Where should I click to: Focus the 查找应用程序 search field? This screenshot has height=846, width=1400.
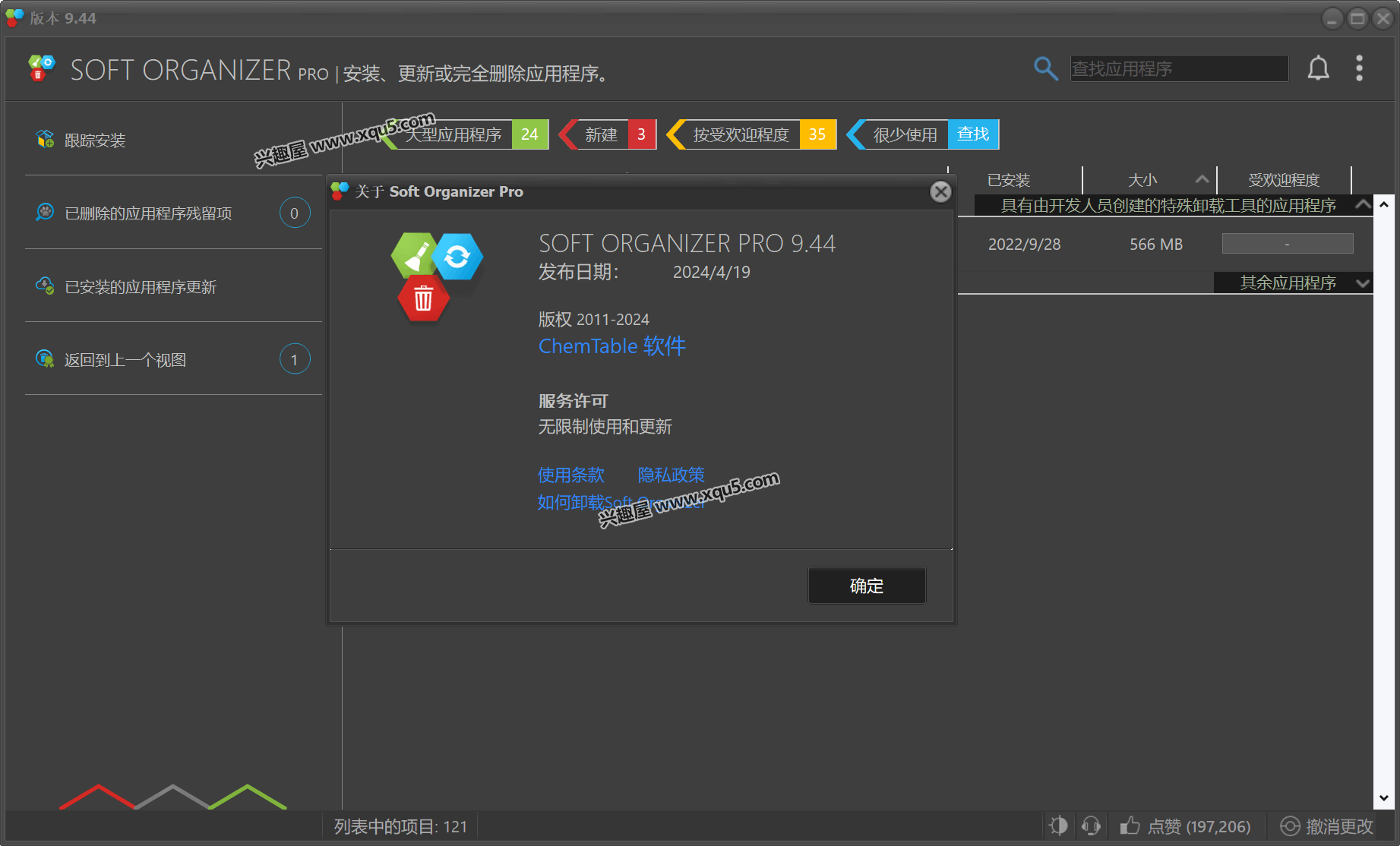[1179, 68]
